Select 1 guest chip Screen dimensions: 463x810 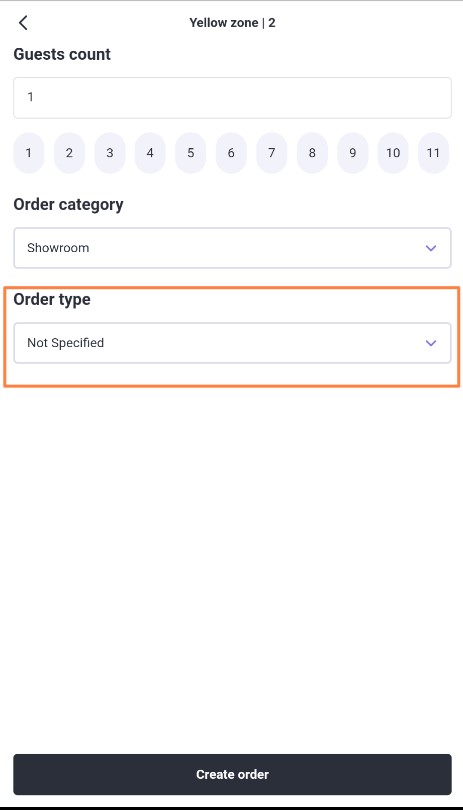tap(28, 153)
